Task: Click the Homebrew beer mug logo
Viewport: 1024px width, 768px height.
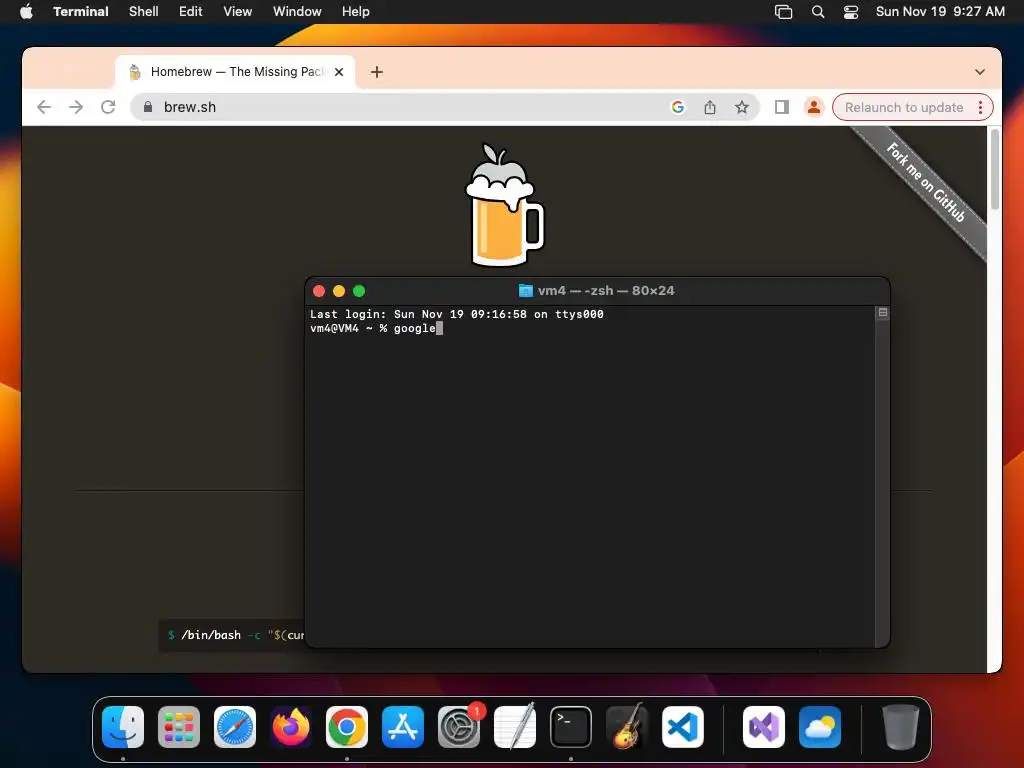Action: [504, 204]
